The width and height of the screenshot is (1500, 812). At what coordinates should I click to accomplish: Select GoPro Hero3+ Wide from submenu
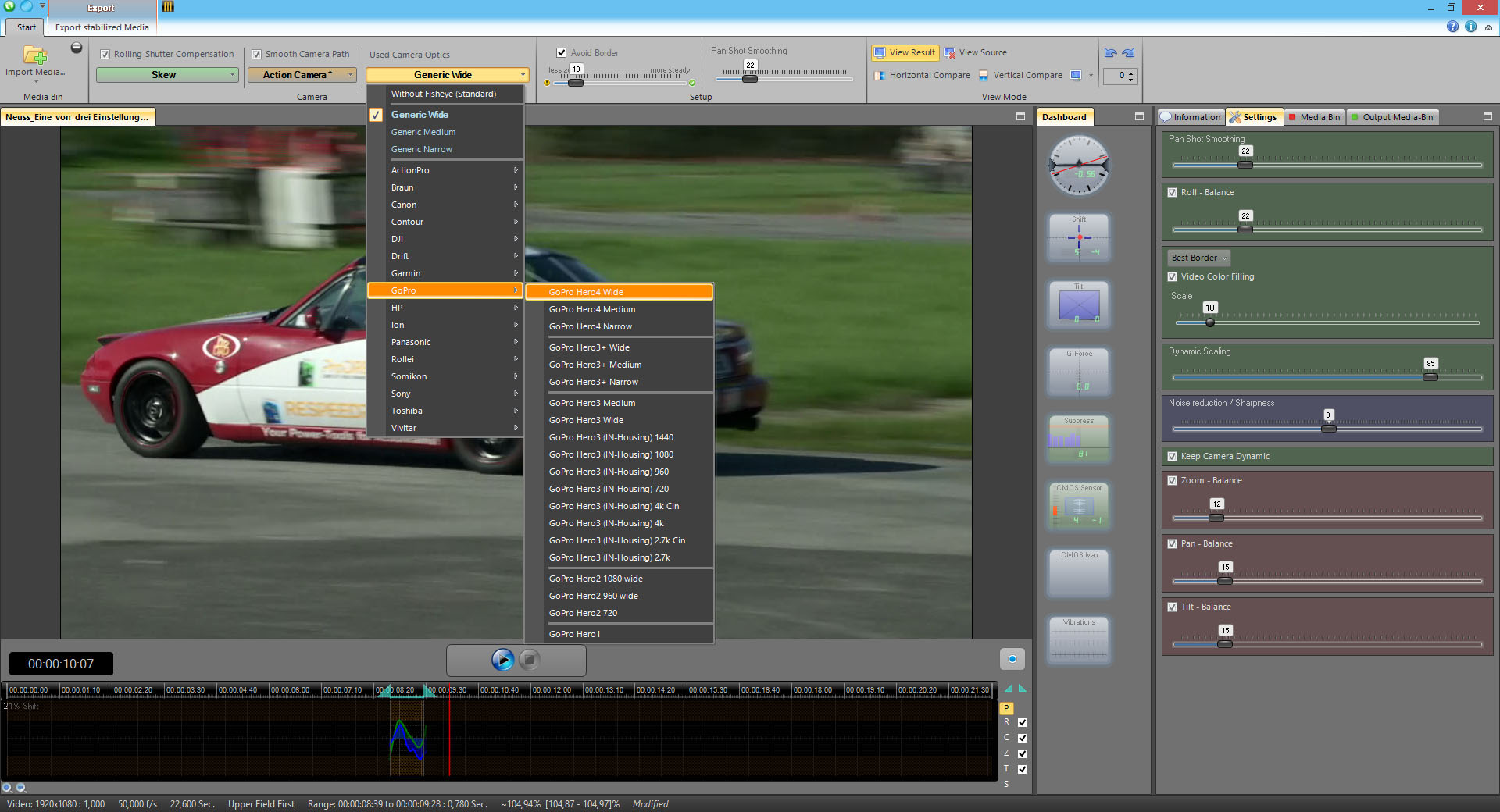[589, 347]
